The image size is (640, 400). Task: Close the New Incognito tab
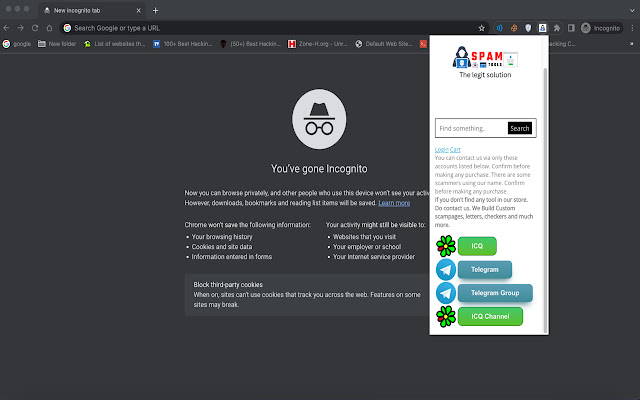(138, 10)
